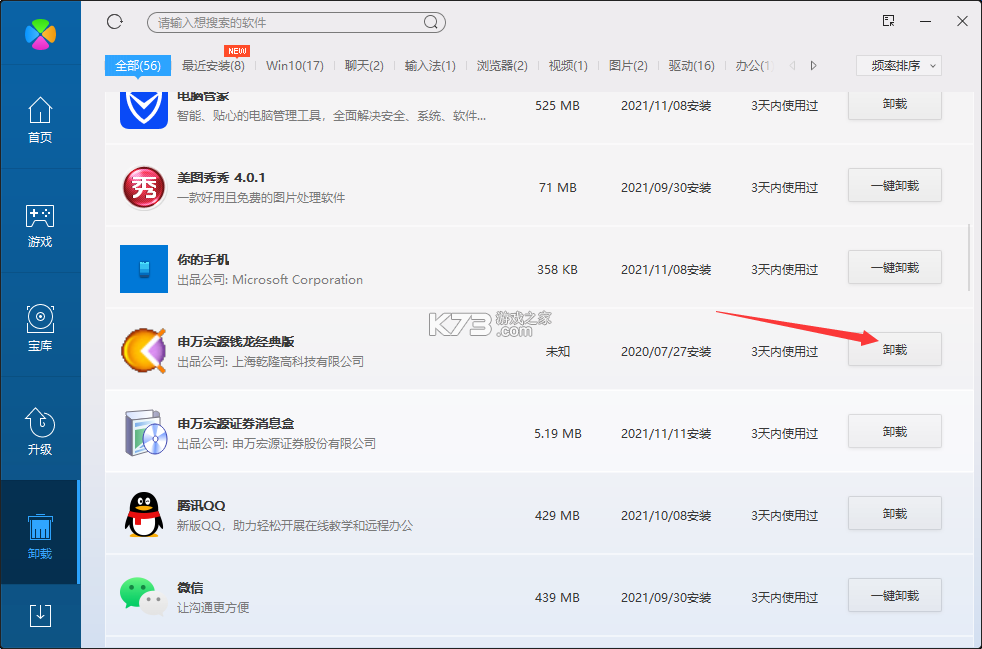Switch to the 最近安装(8) tab
The height and width of the screenshot is (649, 982).
click(x=213, y=66)
